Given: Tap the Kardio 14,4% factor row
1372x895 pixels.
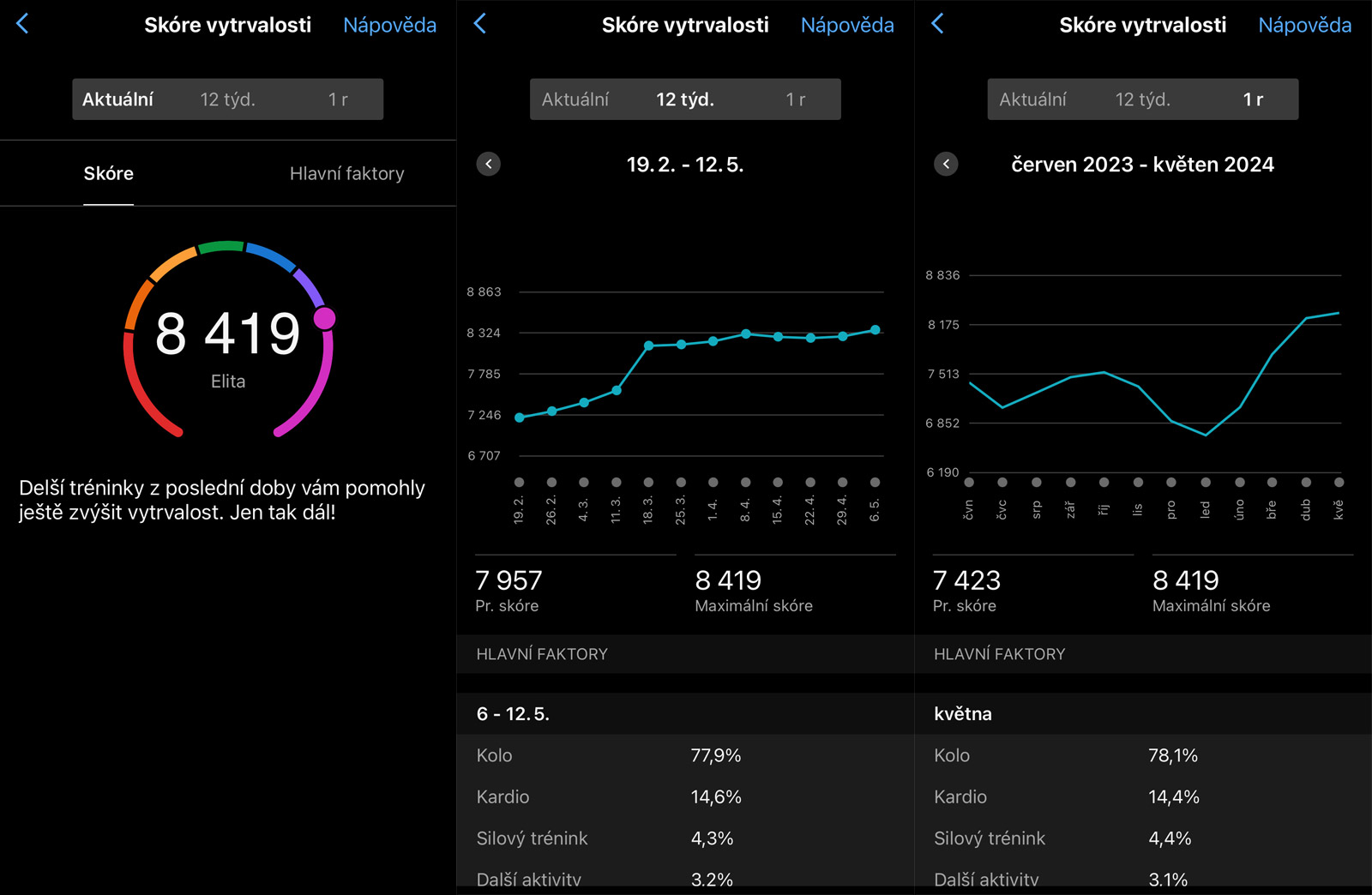Looking at the screenshot, I should [x=1142, y=796].
